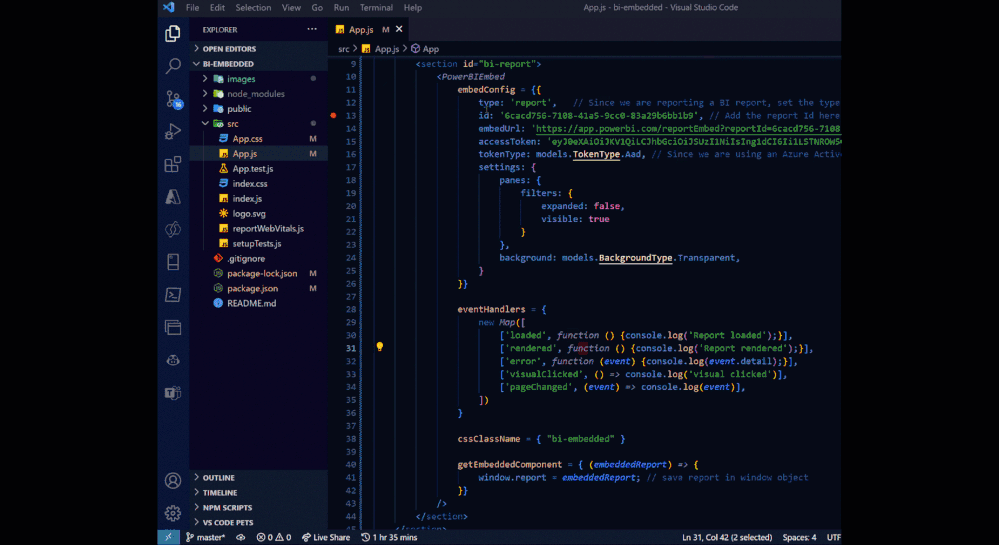The height and width of the screenshot is (545, 999).
Task: Open package.json file
Action: coord(259,288)
